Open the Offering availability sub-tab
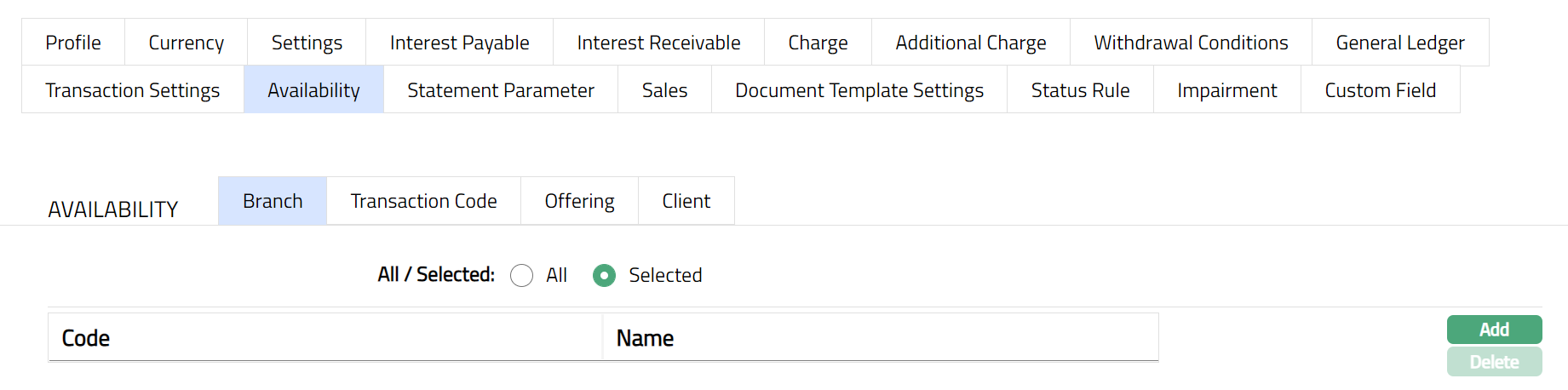1568x390 pixels. pos(579,201)
